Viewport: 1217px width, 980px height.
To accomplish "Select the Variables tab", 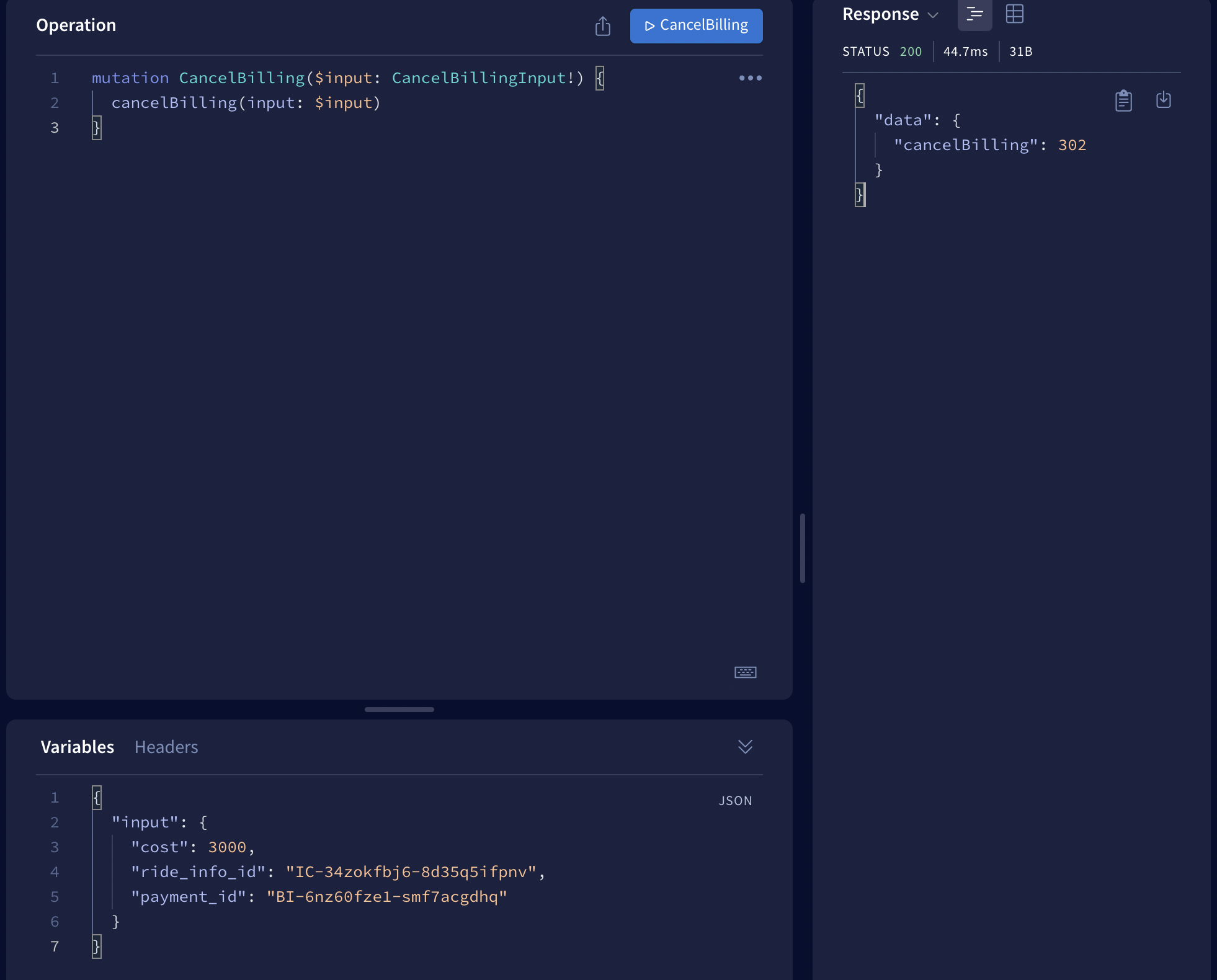I will point(78,747).
